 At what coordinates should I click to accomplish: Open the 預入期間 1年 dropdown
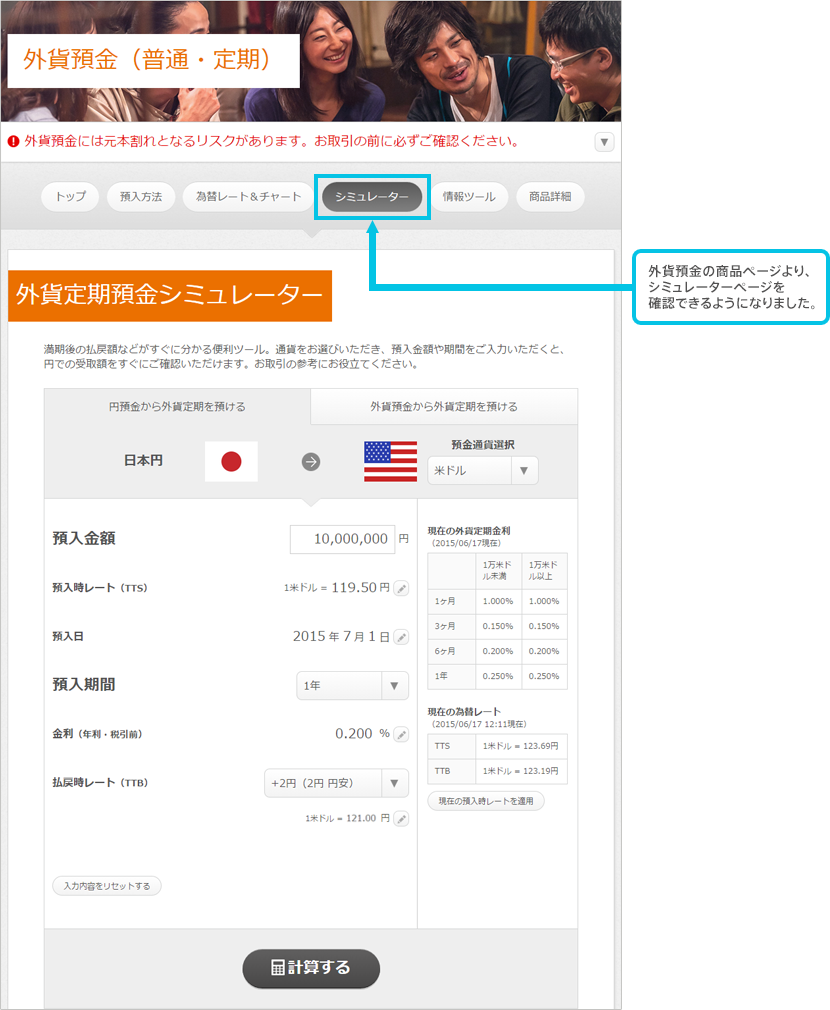click(x=352, y=686)
